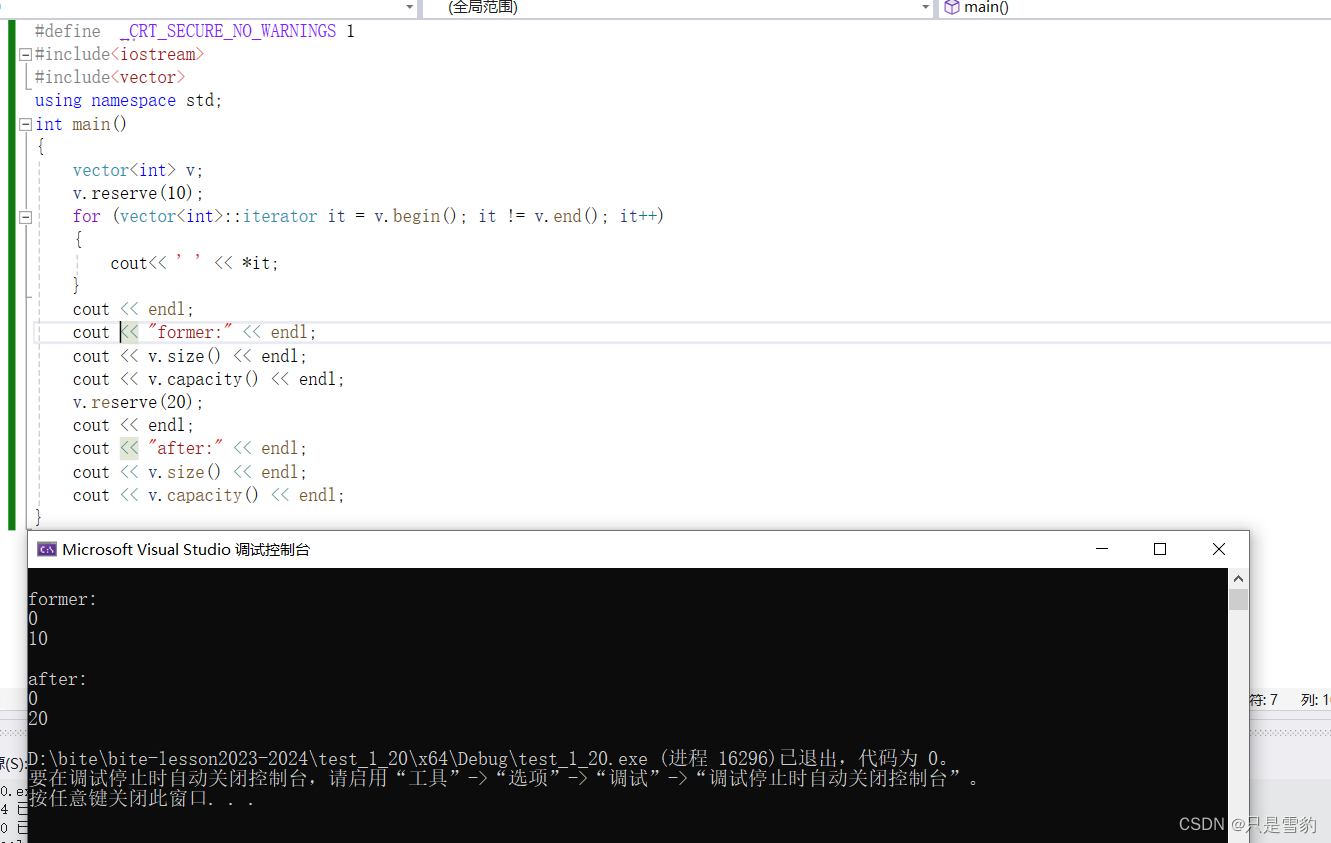Viewport: 1331px width, 843px height.
Task: Collapse the for loop fold marker
Action: [x=26, y=217]
